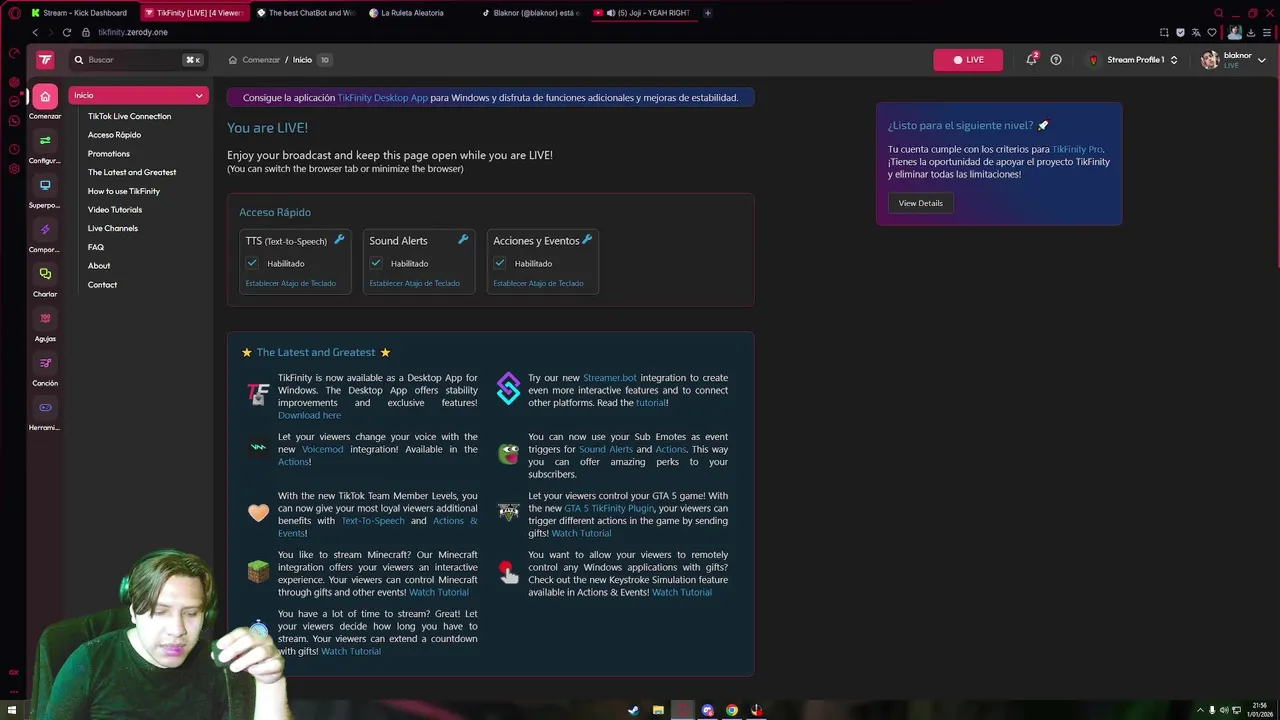
Task: Open the browser snapshot tool icon
Action: (1166, 32)
